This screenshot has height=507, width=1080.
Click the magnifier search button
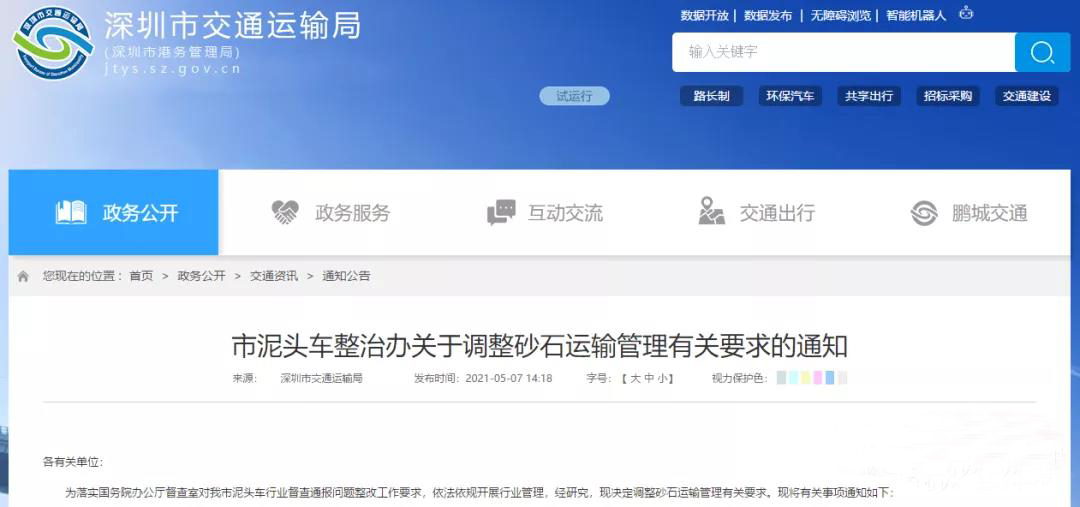(1042, 52)
